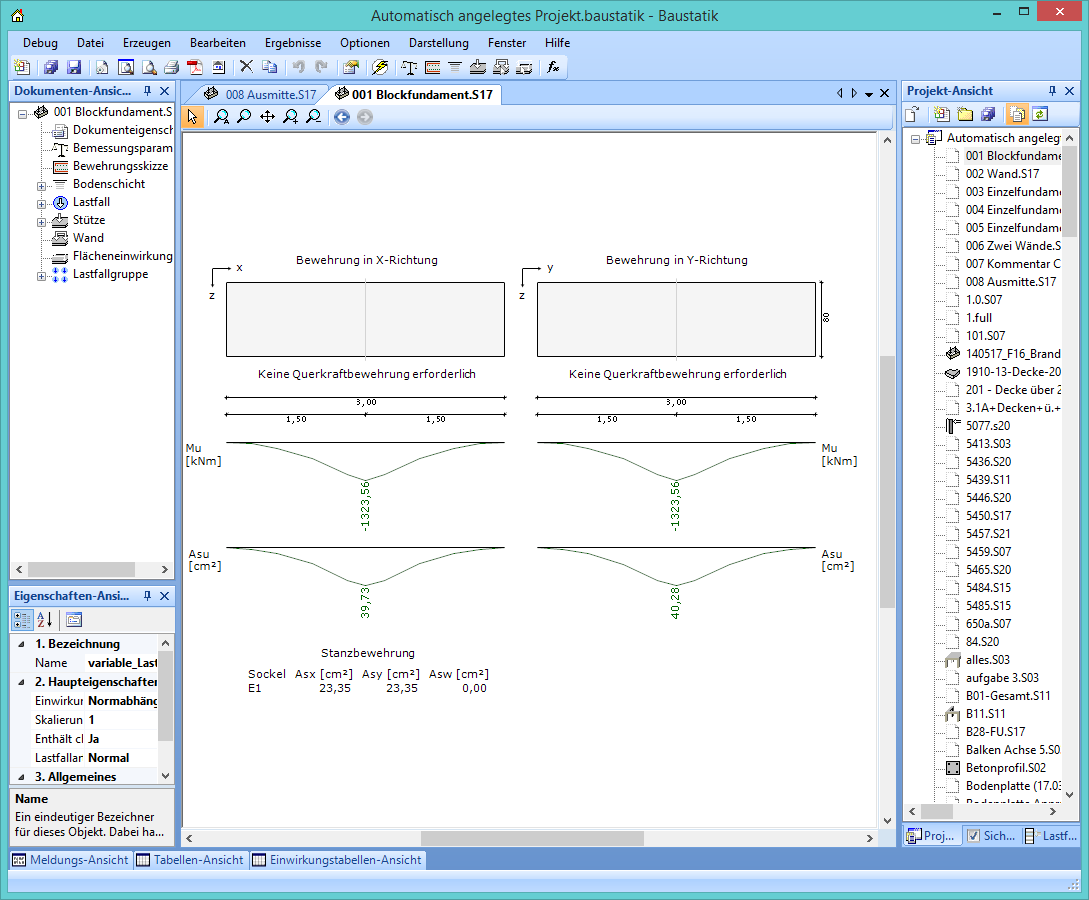Viewport: 1089px width, 900px height.
Task: Collapse the 1. Bezeichnung property group
Action: (x=21, y=644)
